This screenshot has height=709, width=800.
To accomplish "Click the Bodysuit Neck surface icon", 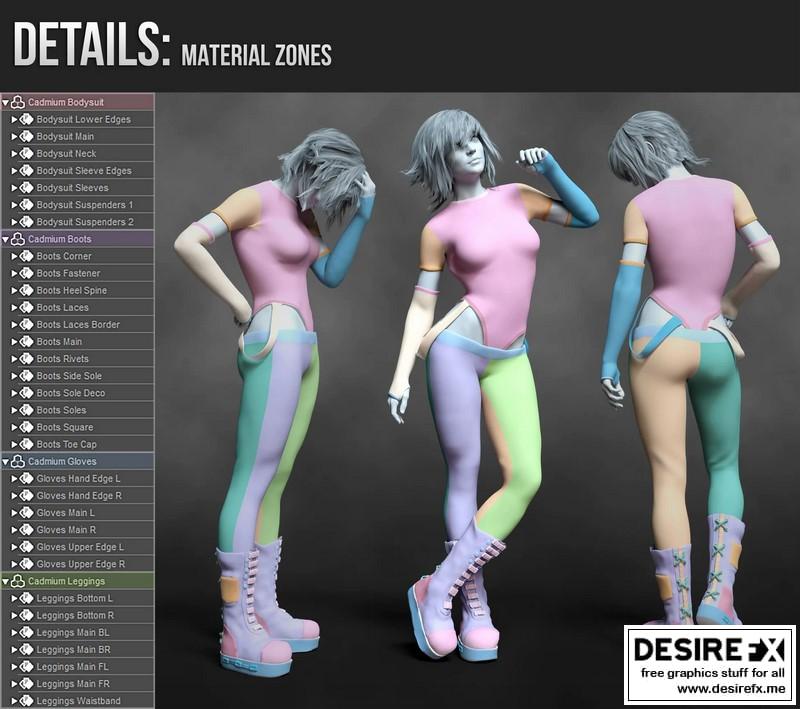I will pos(26,154).
